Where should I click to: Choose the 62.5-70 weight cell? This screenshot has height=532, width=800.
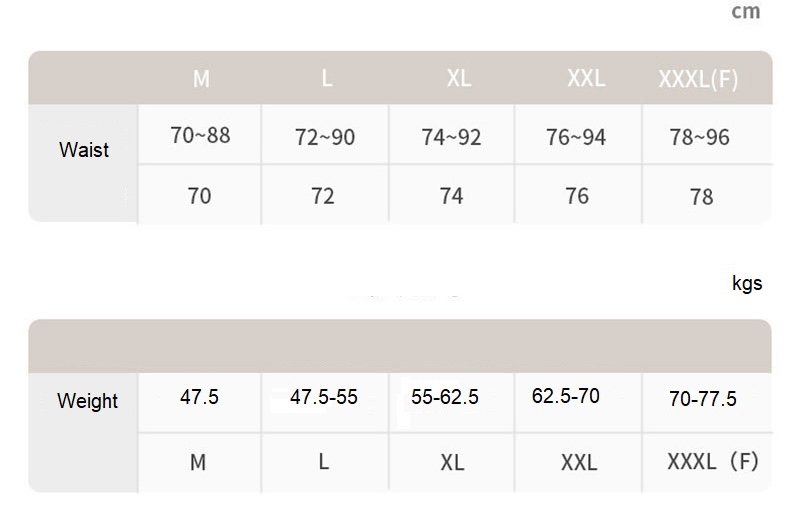point(566,396)
